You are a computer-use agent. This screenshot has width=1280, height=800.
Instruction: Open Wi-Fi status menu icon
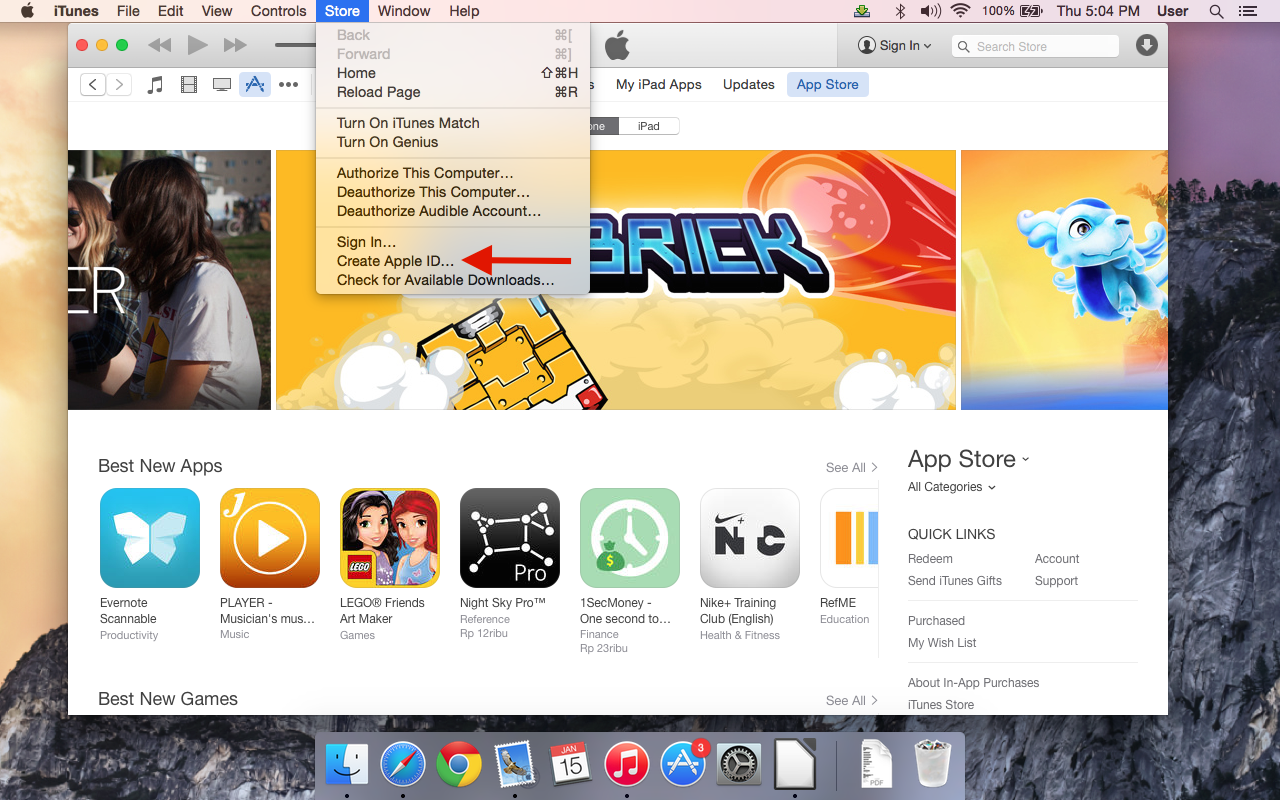click(961, 11)
